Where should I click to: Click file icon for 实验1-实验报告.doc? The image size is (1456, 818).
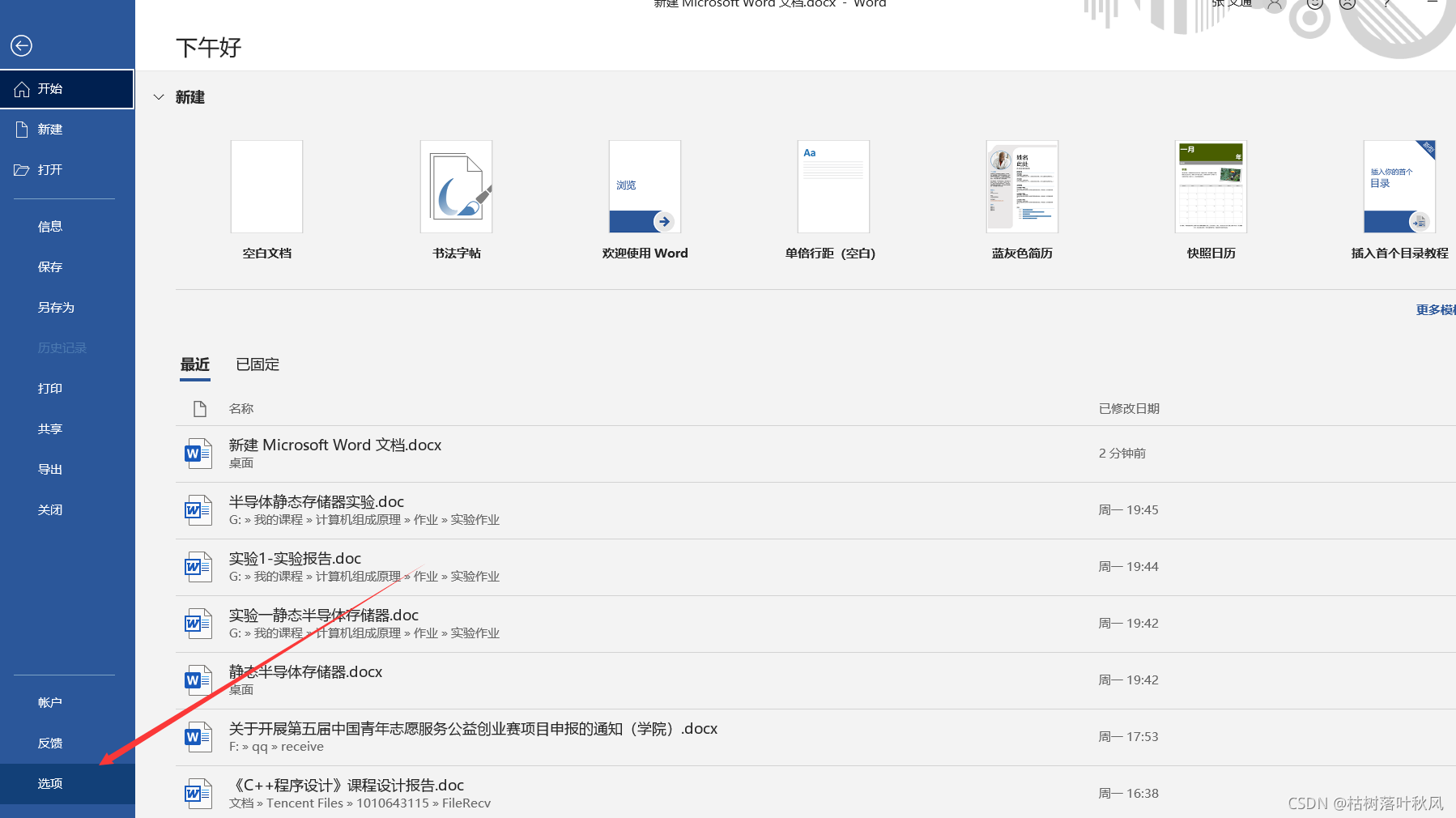pos(198,567)
